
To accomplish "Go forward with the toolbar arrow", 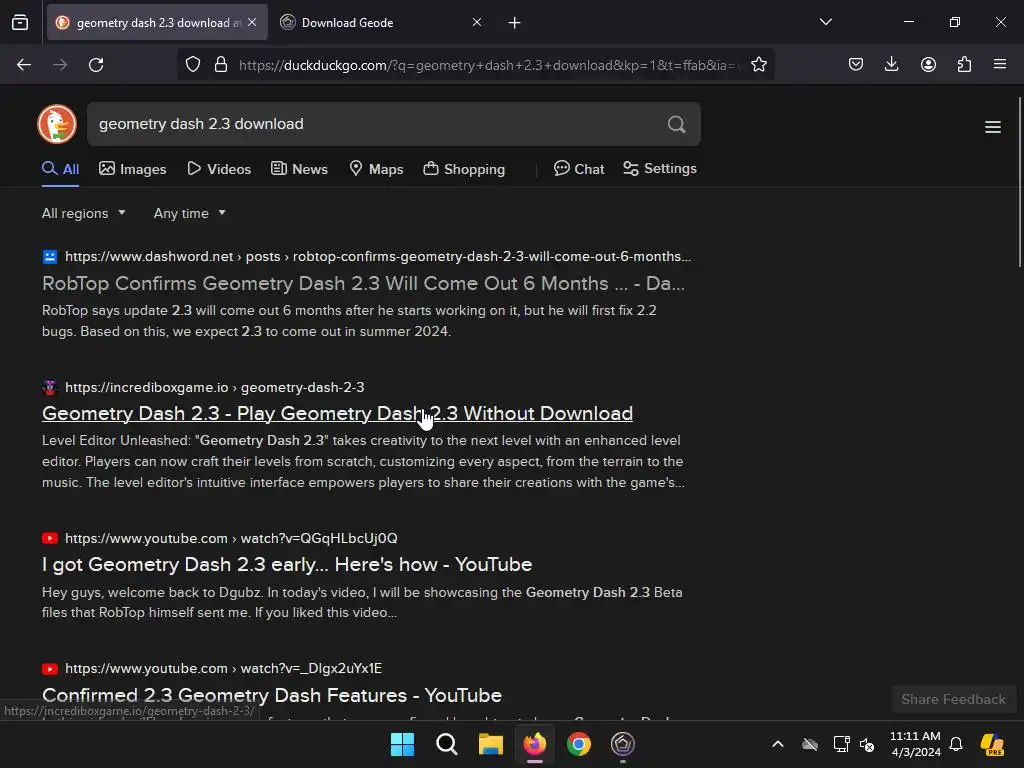I will 60,65.
